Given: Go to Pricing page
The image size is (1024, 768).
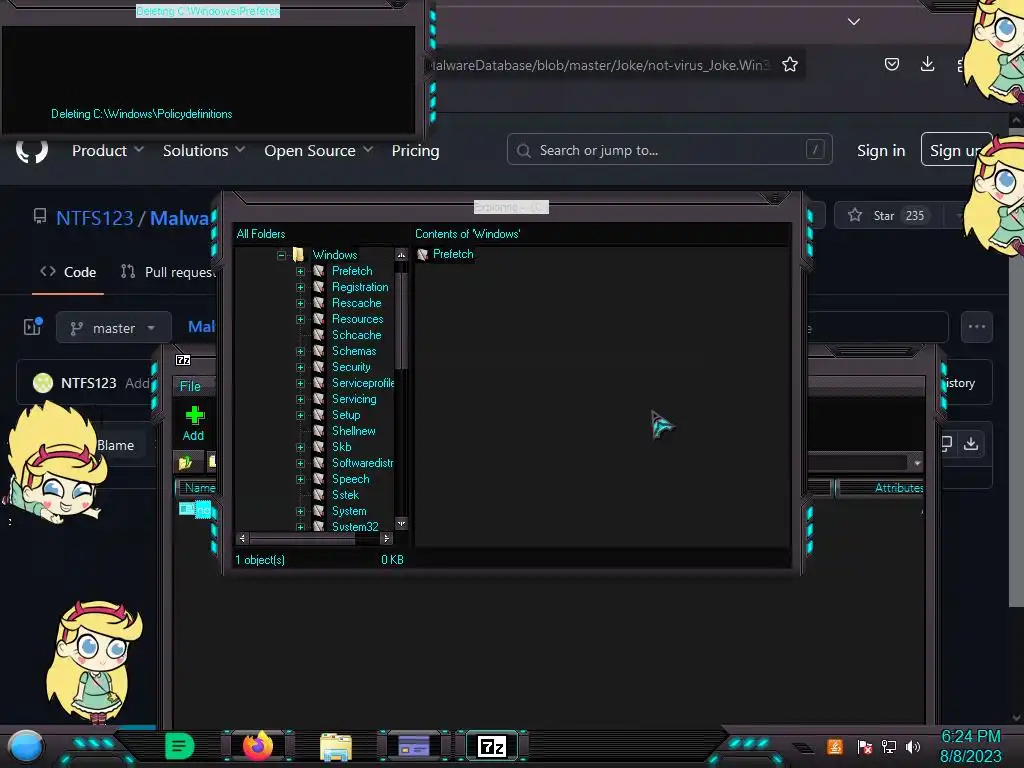Looking at the screenshot, I should (415, 151).
